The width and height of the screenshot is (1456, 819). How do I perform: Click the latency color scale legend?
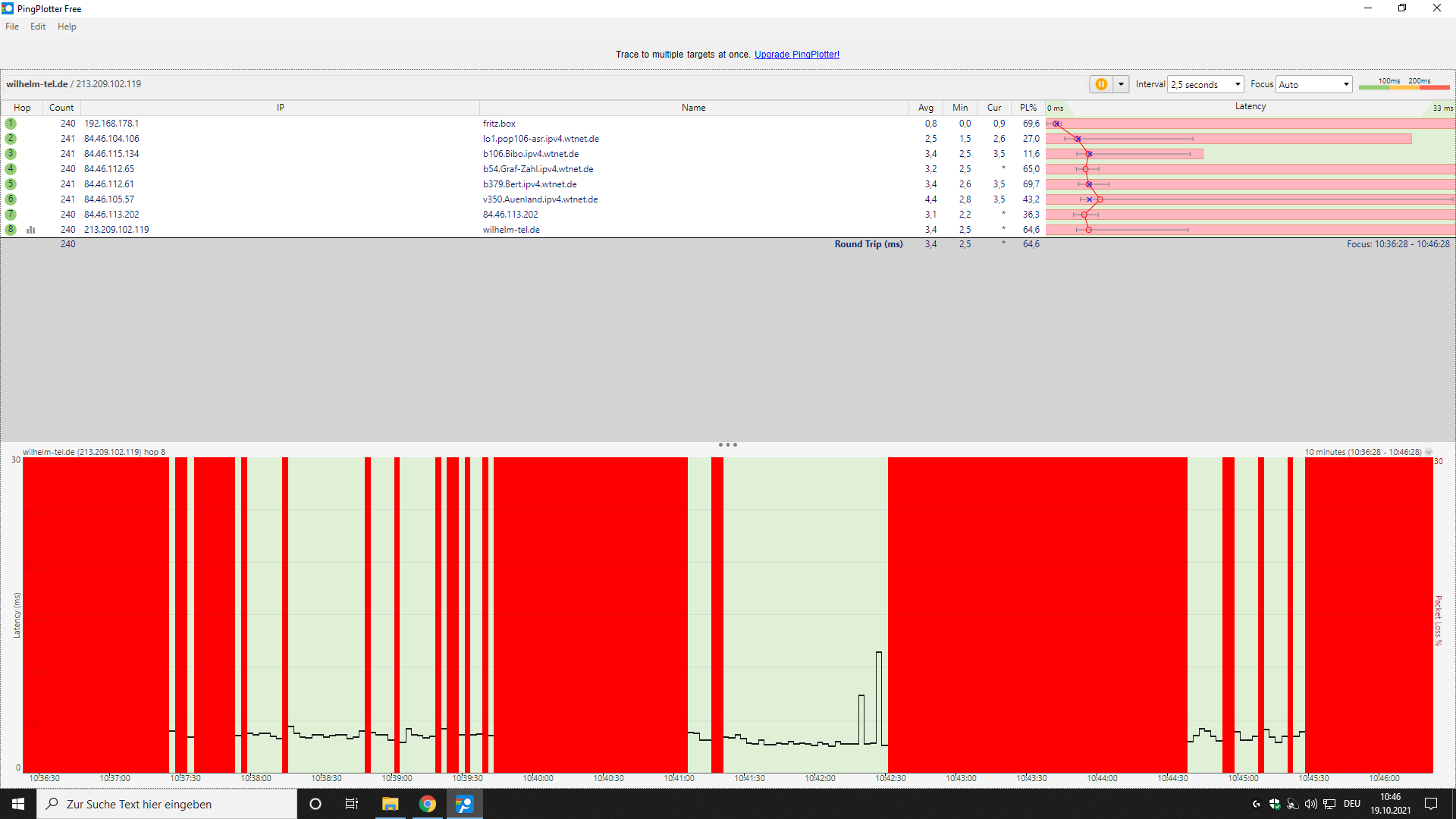tap(1404, 84)
